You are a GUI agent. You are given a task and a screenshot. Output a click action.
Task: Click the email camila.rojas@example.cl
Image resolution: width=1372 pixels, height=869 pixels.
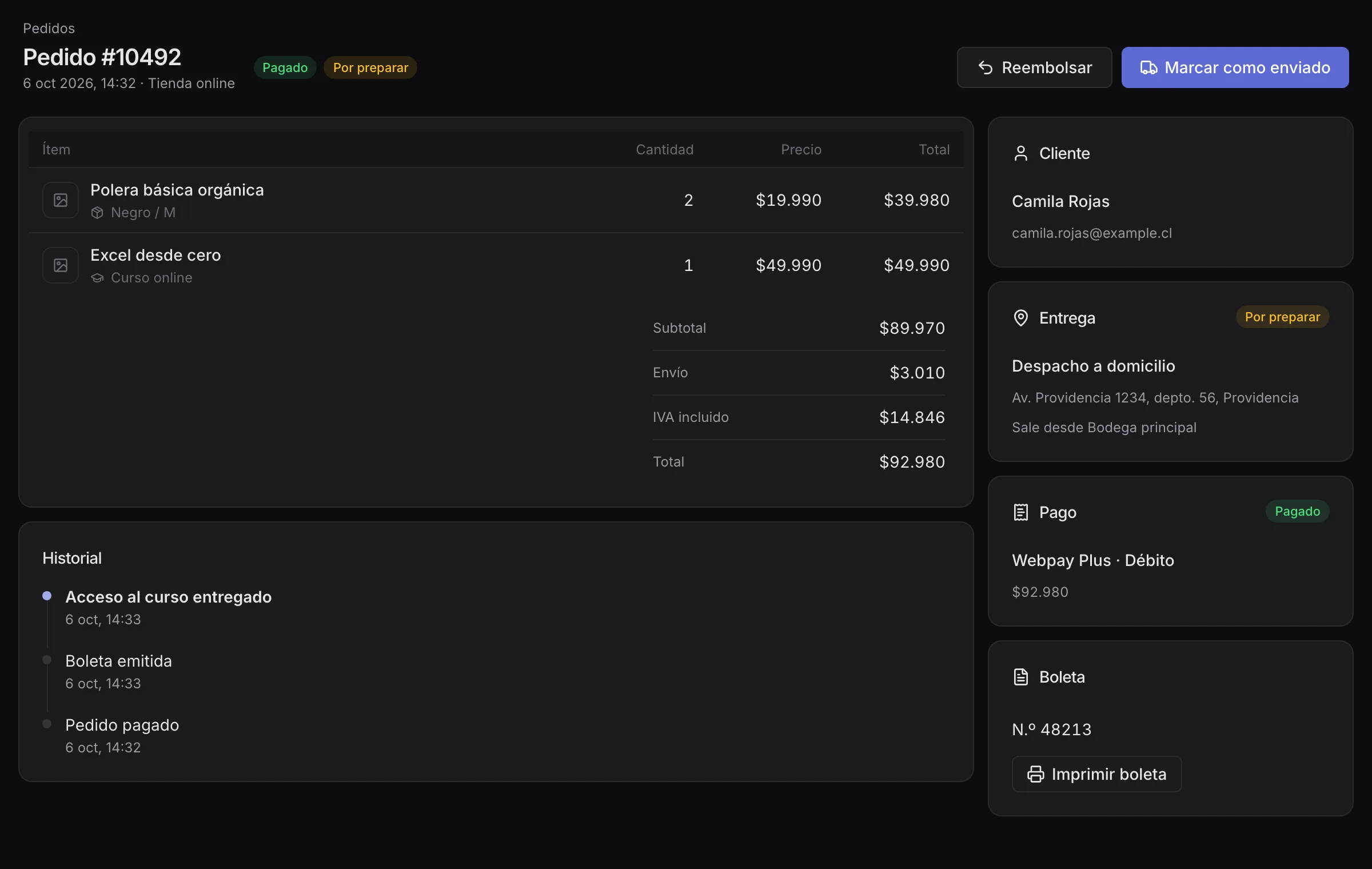(1091, 233)
